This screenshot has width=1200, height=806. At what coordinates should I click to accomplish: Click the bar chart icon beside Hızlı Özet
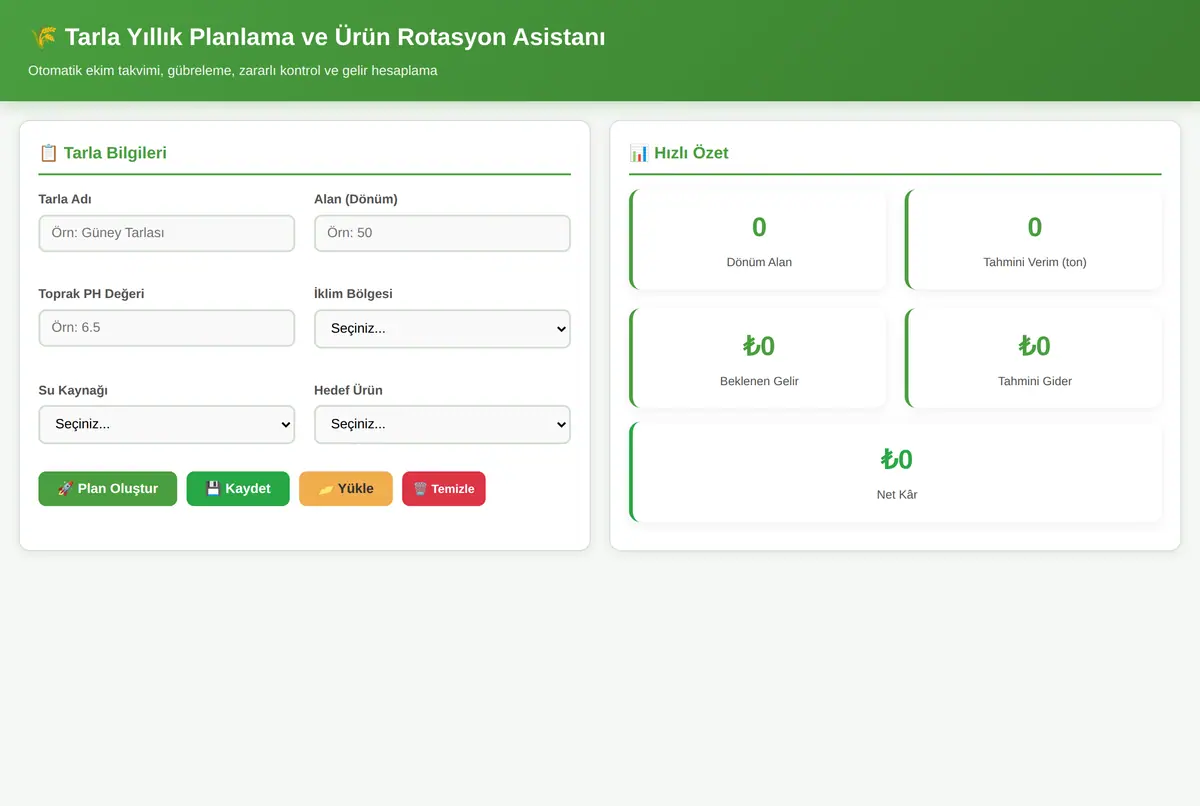(639, 153)
